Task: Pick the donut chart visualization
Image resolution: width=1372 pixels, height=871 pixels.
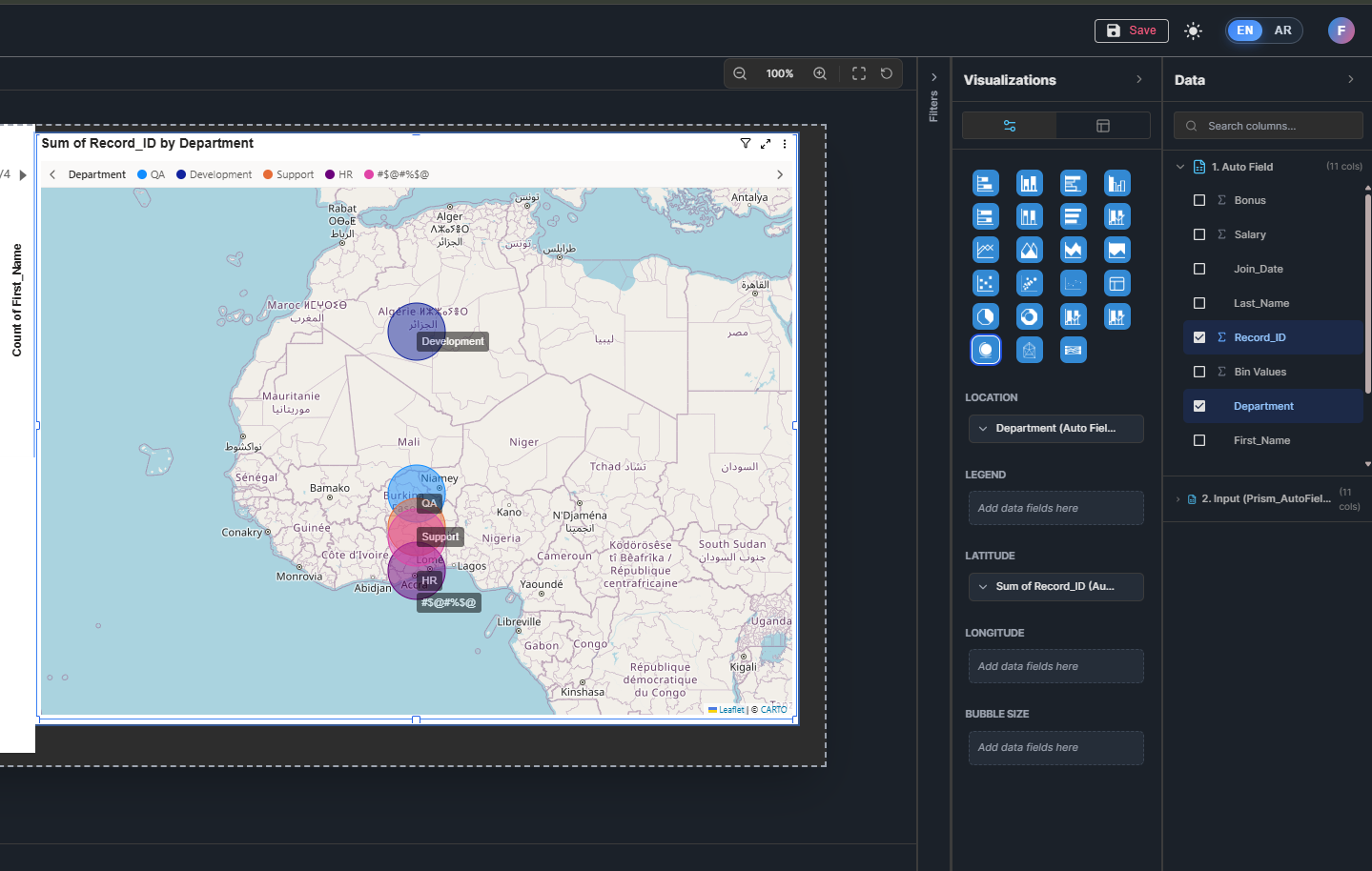Action: point(1029,316)
